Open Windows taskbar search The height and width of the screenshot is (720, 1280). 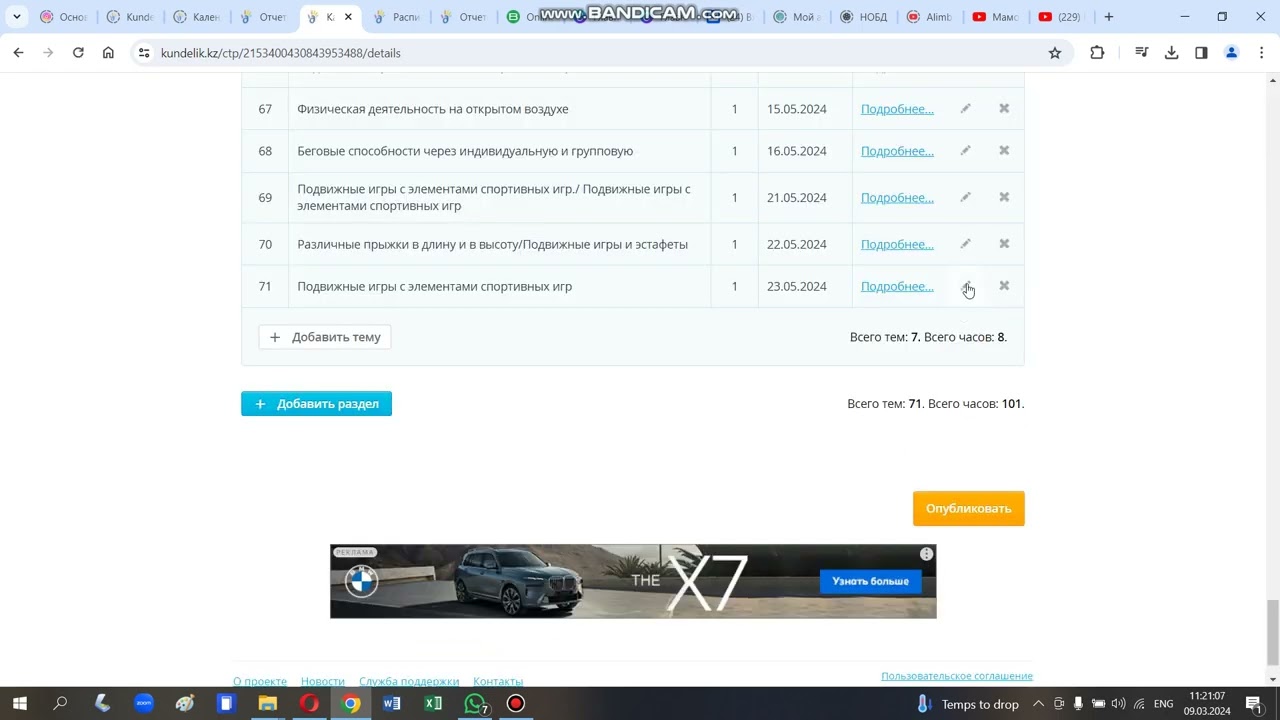(x=60, y=704)
